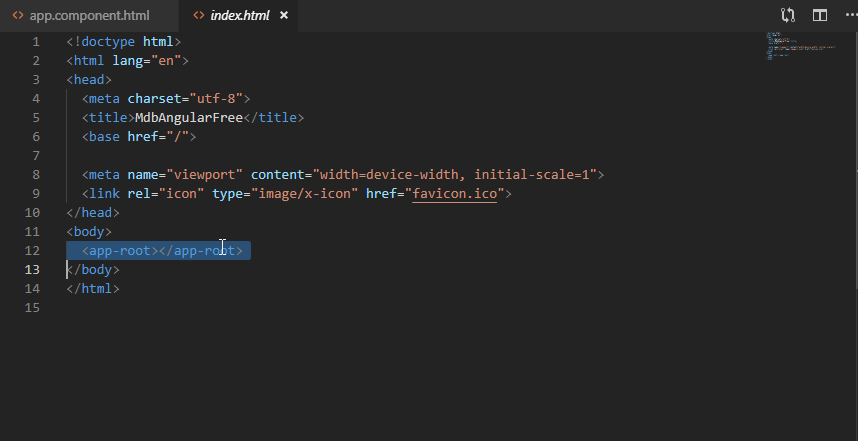
Task: Close the index.html tab
Action: coord(284,16)
